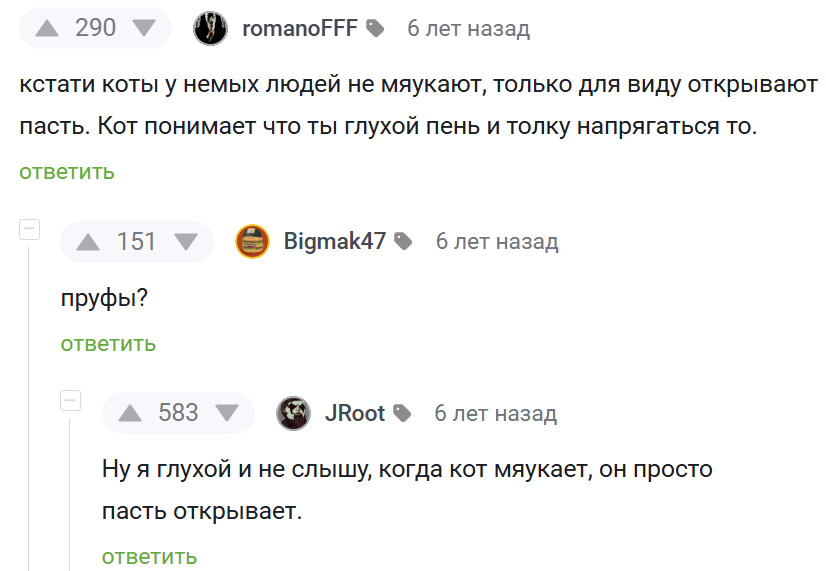Image resolution: width=826 pixels, height=571 pixels.
Task: Collapse the Bigmak47 comment thread
Action: pyautogui.click(x=29, y=229)
